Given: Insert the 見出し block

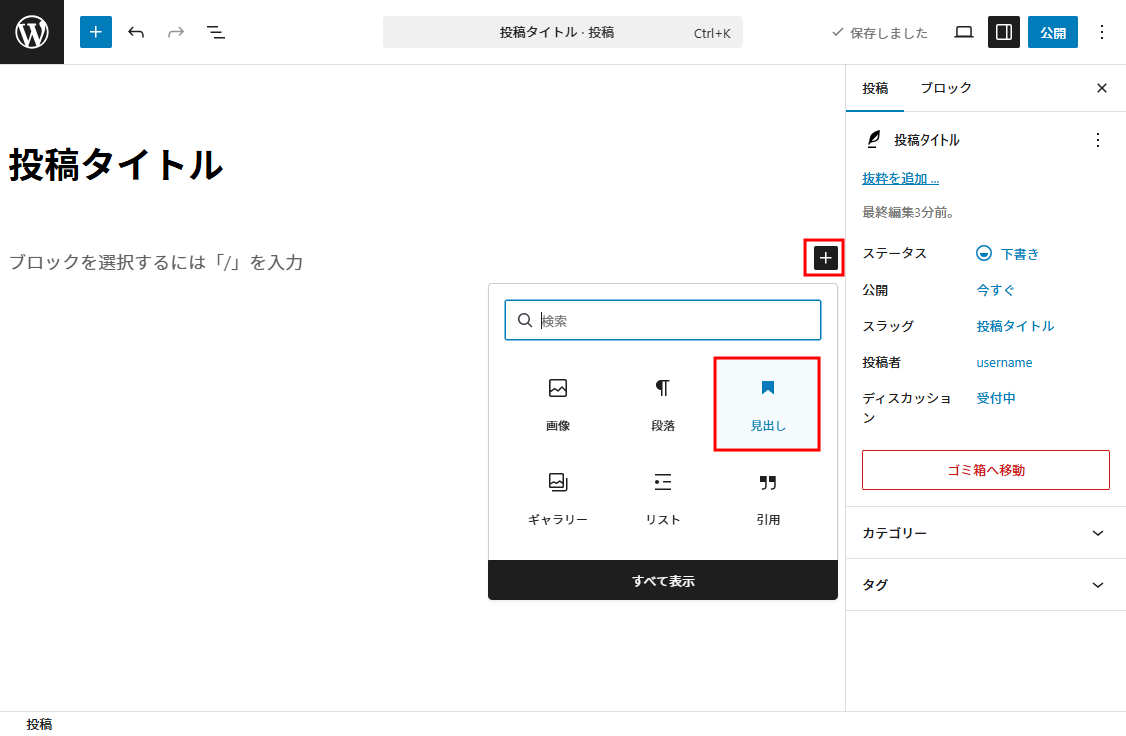Looking at the screenshot, I should tap(768, 404).
